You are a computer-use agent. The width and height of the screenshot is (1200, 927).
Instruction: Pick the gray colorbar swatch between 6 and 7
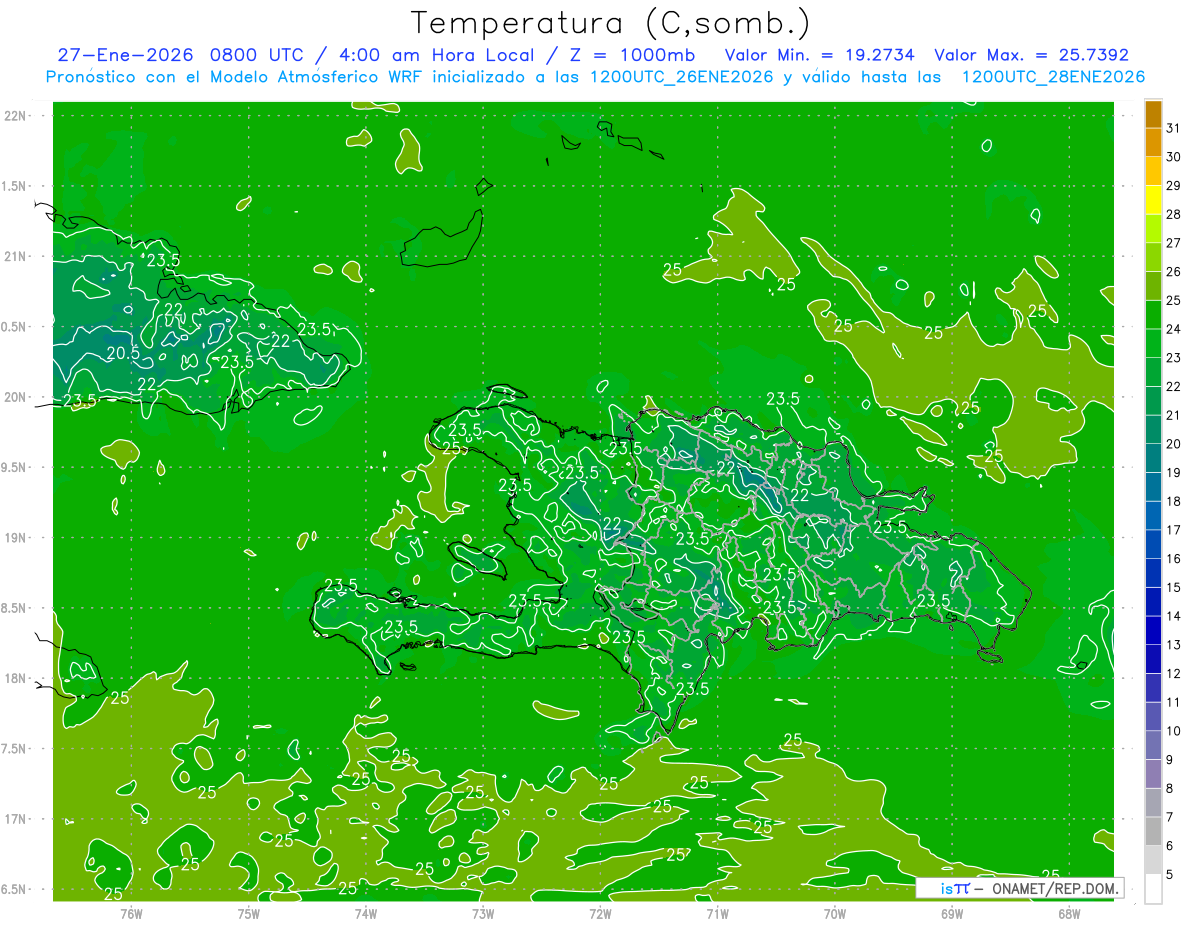[x=1153, y=832]
